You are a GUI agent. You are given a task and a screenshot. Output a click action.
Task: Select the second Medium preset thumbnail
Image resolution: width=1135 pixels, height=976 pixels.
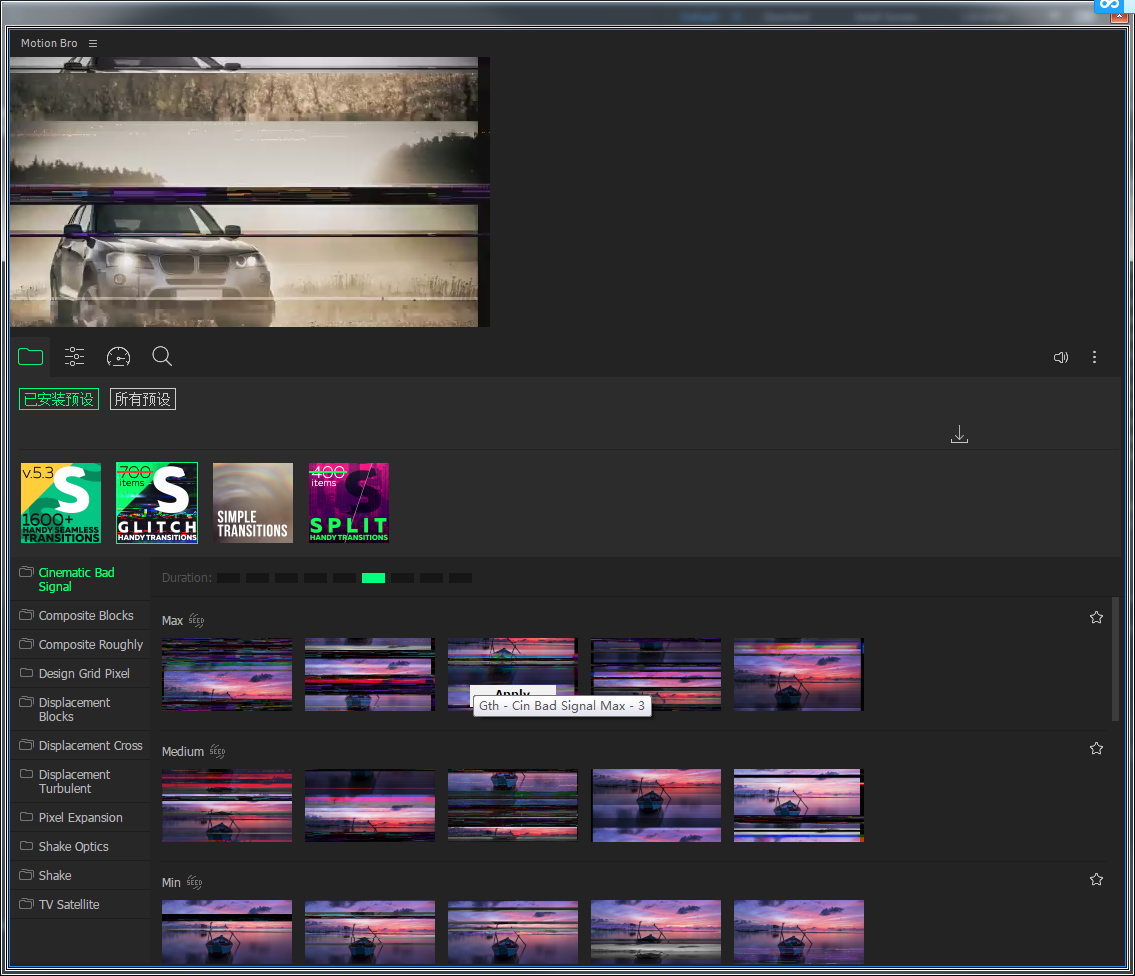[x=370, y=805]
